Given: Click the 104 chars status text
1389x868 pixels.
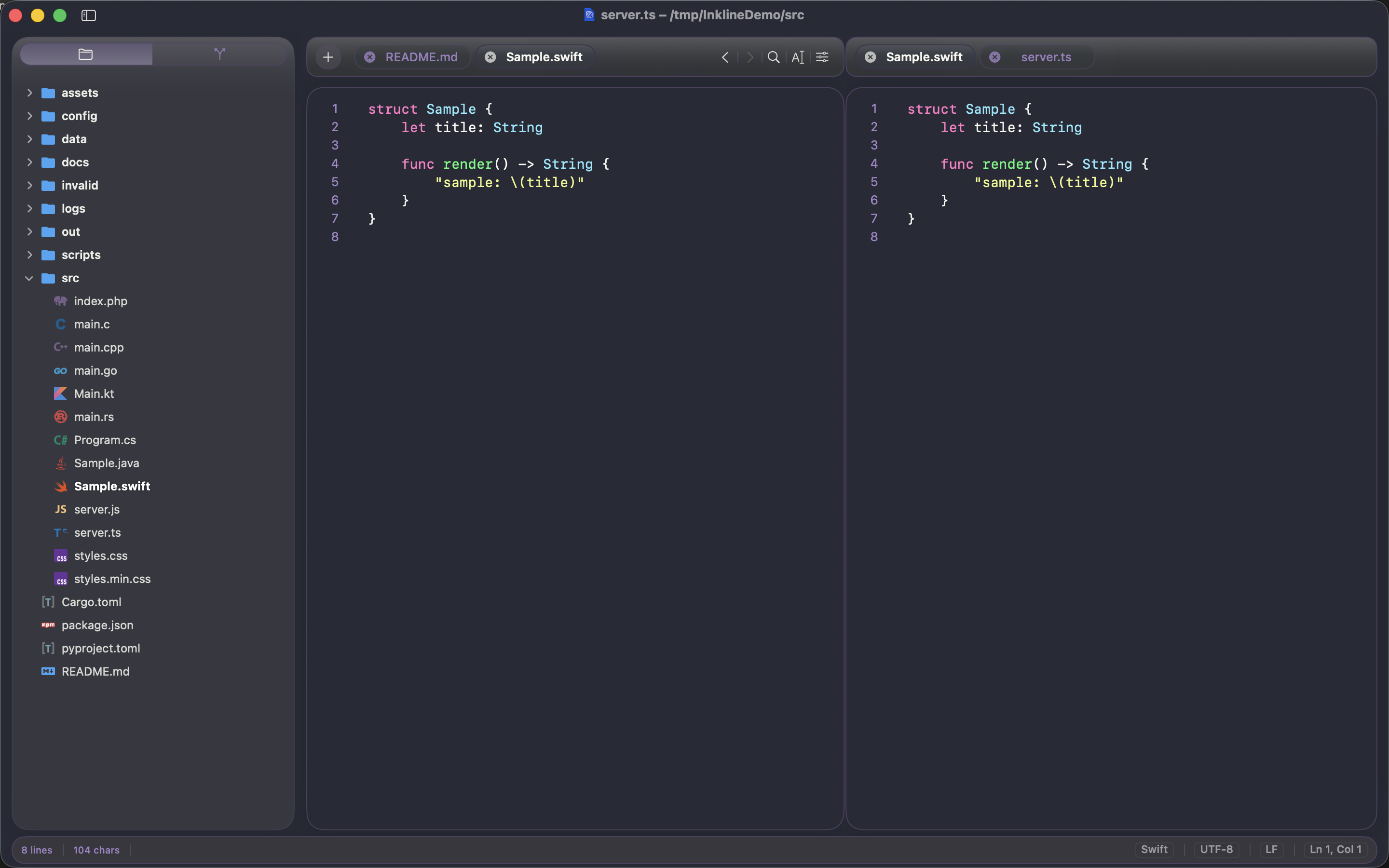Looking at the screenshot, I should tap(96, 850).
